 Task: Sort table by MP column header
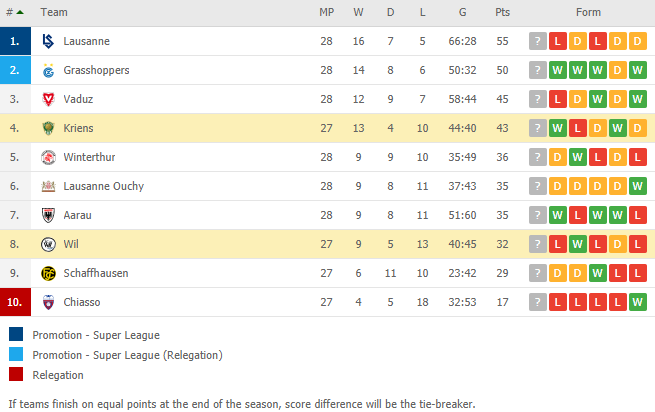coord(327,13)
